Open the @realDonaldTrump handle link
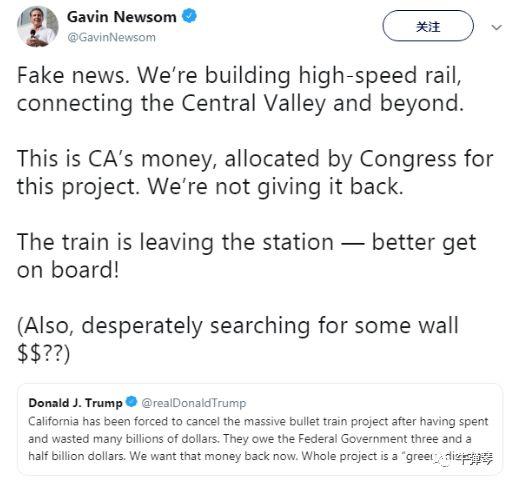The height and width of the screenshot is (481, 508). (194, 403)
